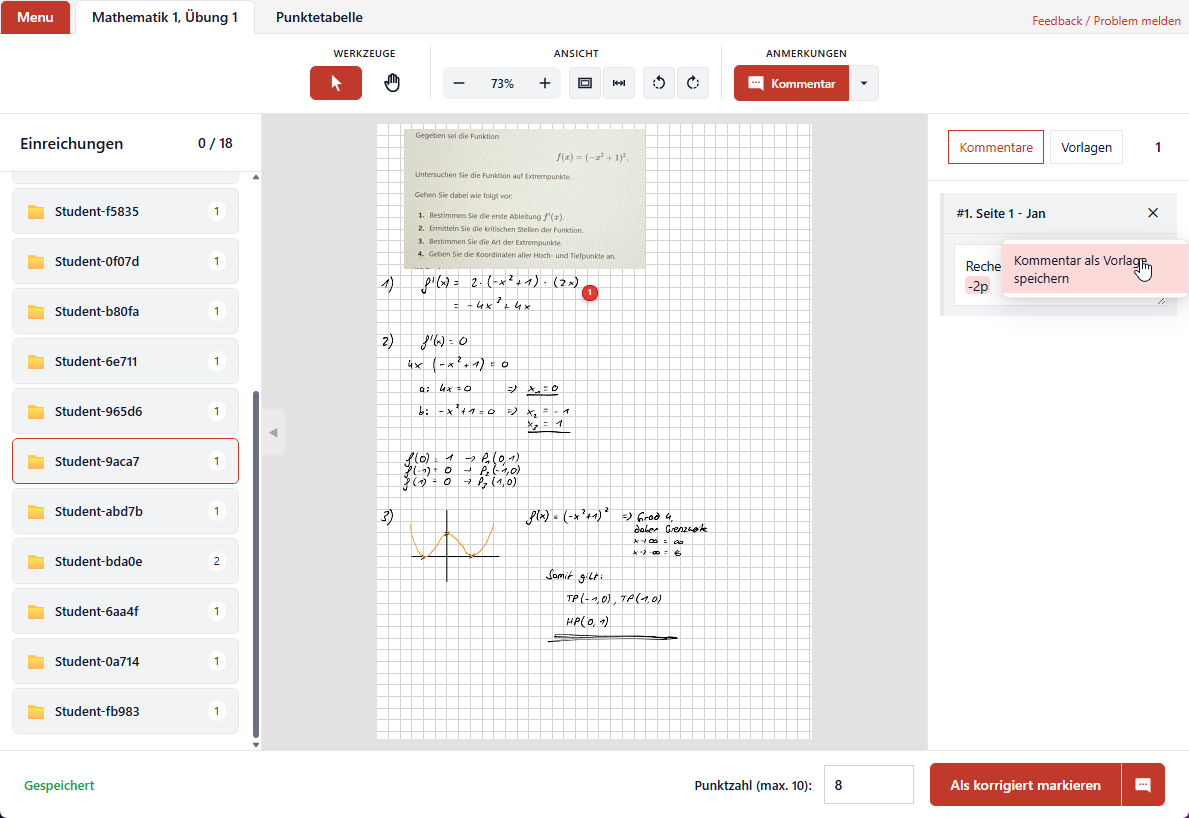Click the Punktzahl input field
This screenshot has width=1189, height=818.
coord(868,785)
